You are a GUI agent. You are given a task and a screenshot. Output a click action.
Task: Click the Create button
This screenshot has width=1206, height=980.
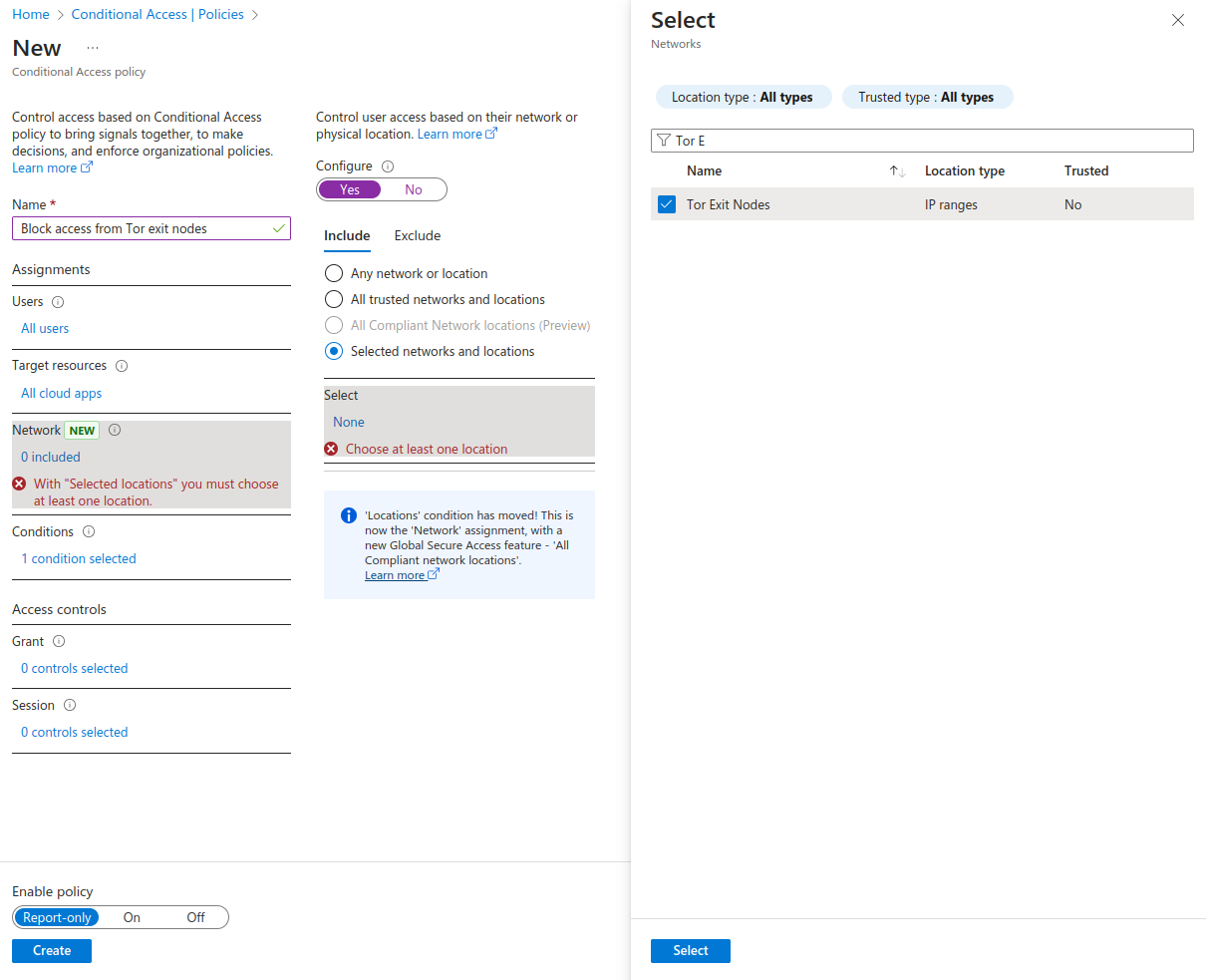click(x=51, y=950)
